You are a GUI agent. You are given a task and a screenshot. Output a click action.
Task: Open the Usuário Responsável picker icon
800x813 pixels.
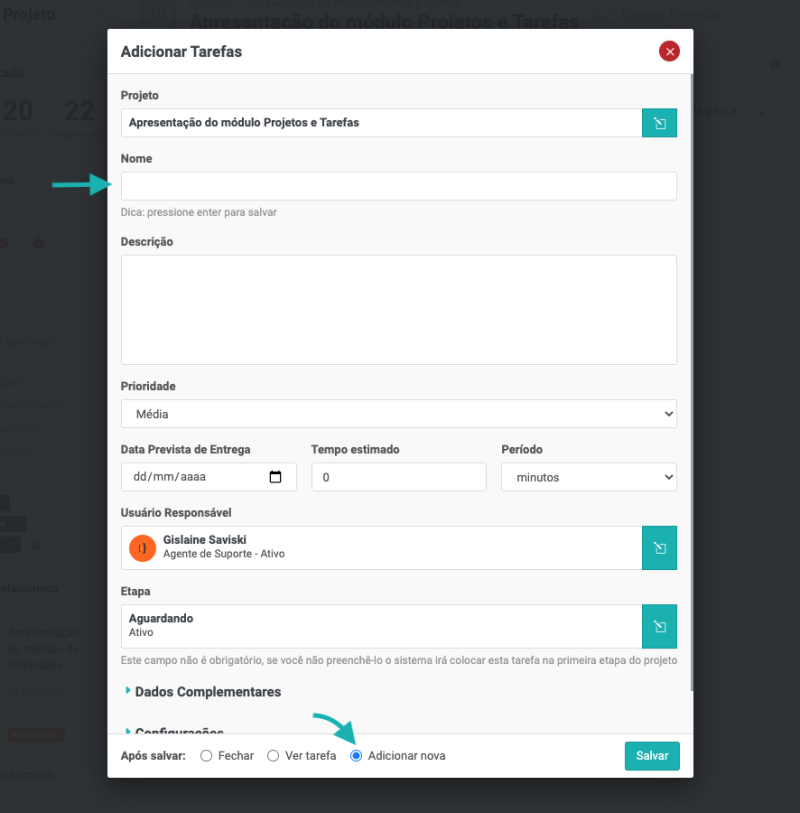pos(659,548)
